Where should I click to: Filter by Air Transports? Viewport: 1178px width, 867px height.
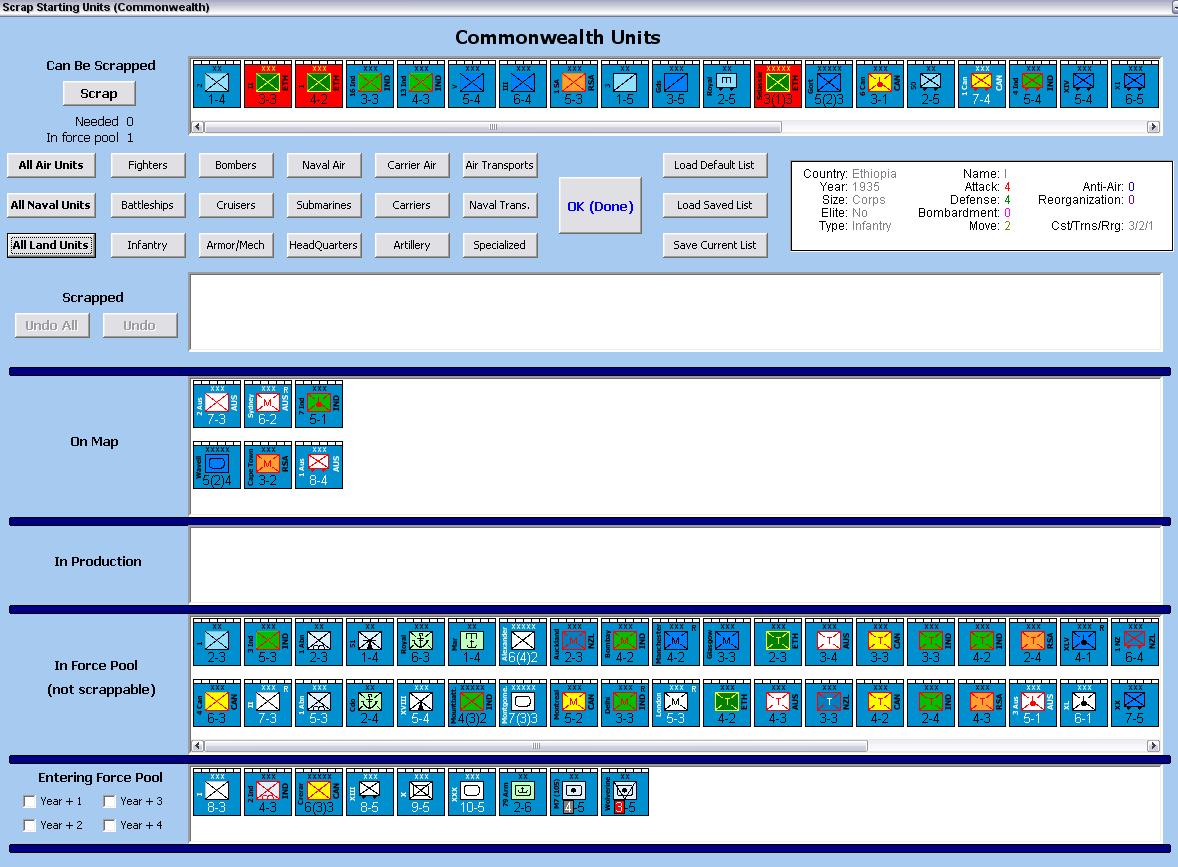500,165
